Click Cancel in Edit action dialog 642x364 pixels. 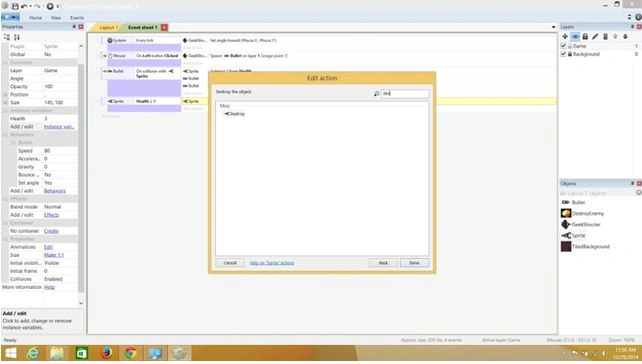(230, 263)
